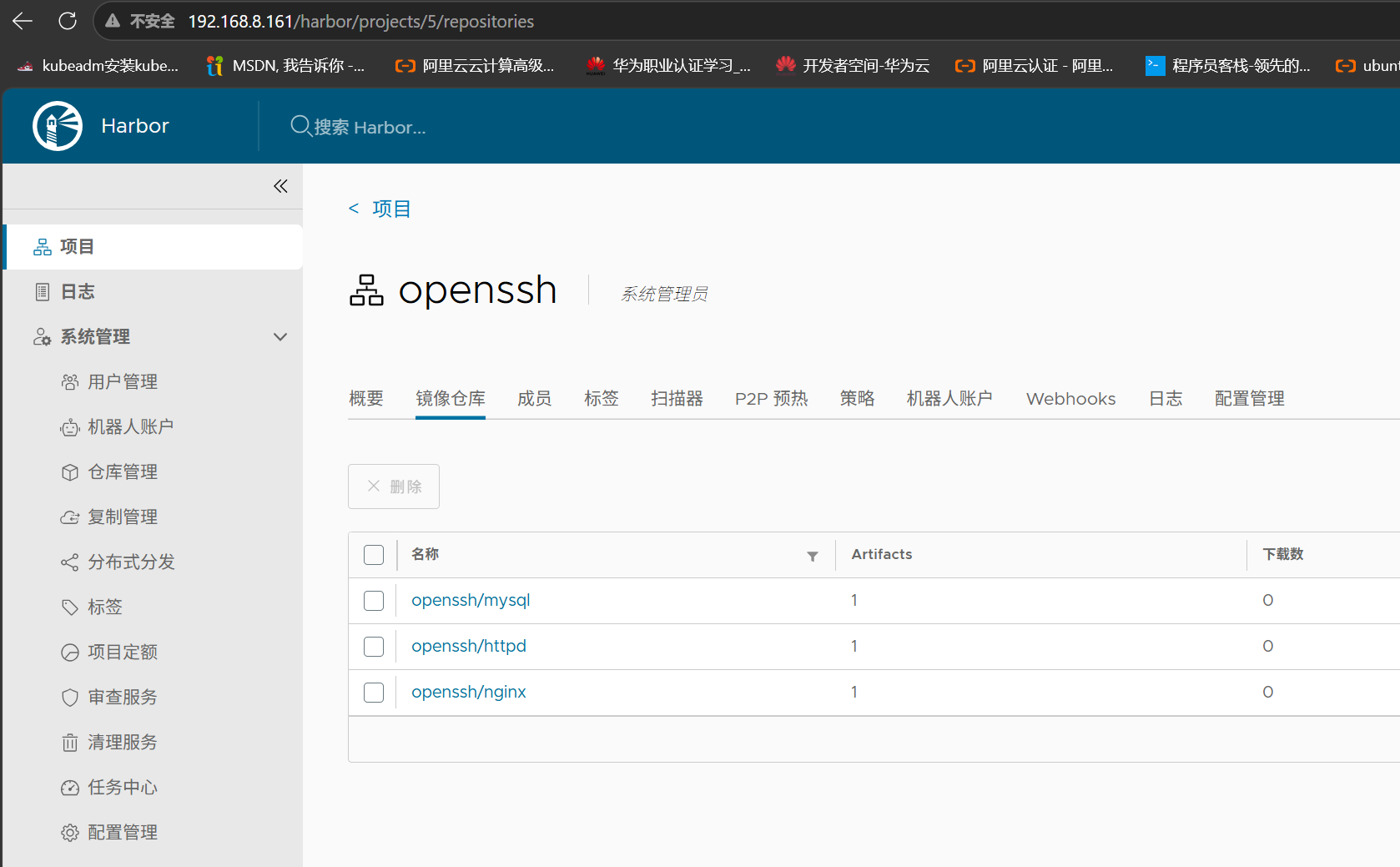Click the 清理服务 trash icon

coord(70,743)
